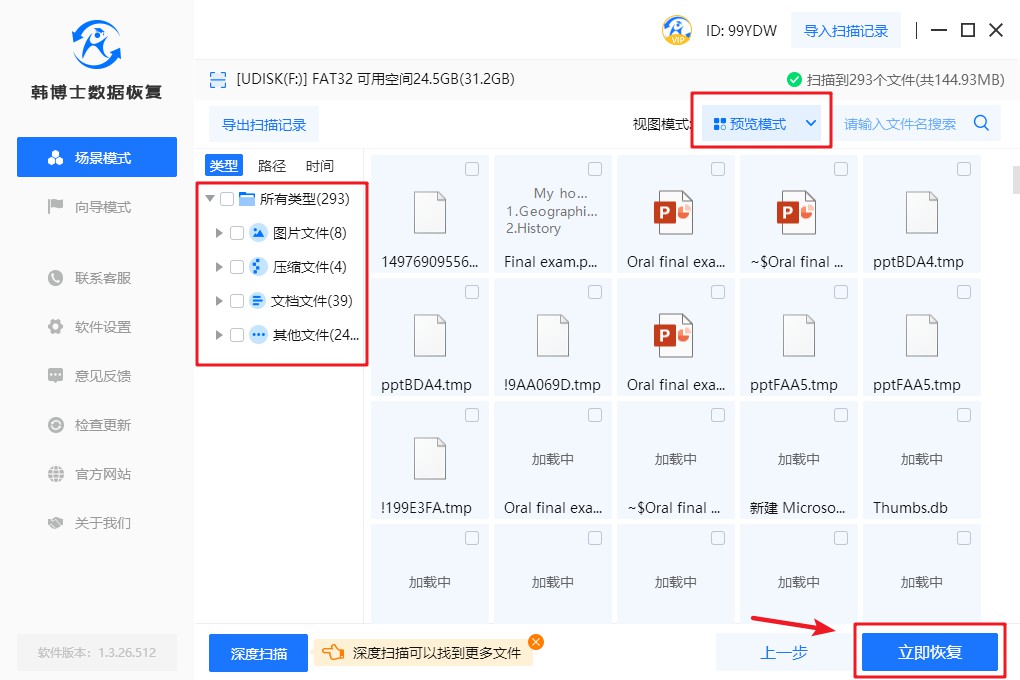The width and height of the screenshot is (1020, 680).
Task: Click the software settings gear icon
Action: point(55,327)
